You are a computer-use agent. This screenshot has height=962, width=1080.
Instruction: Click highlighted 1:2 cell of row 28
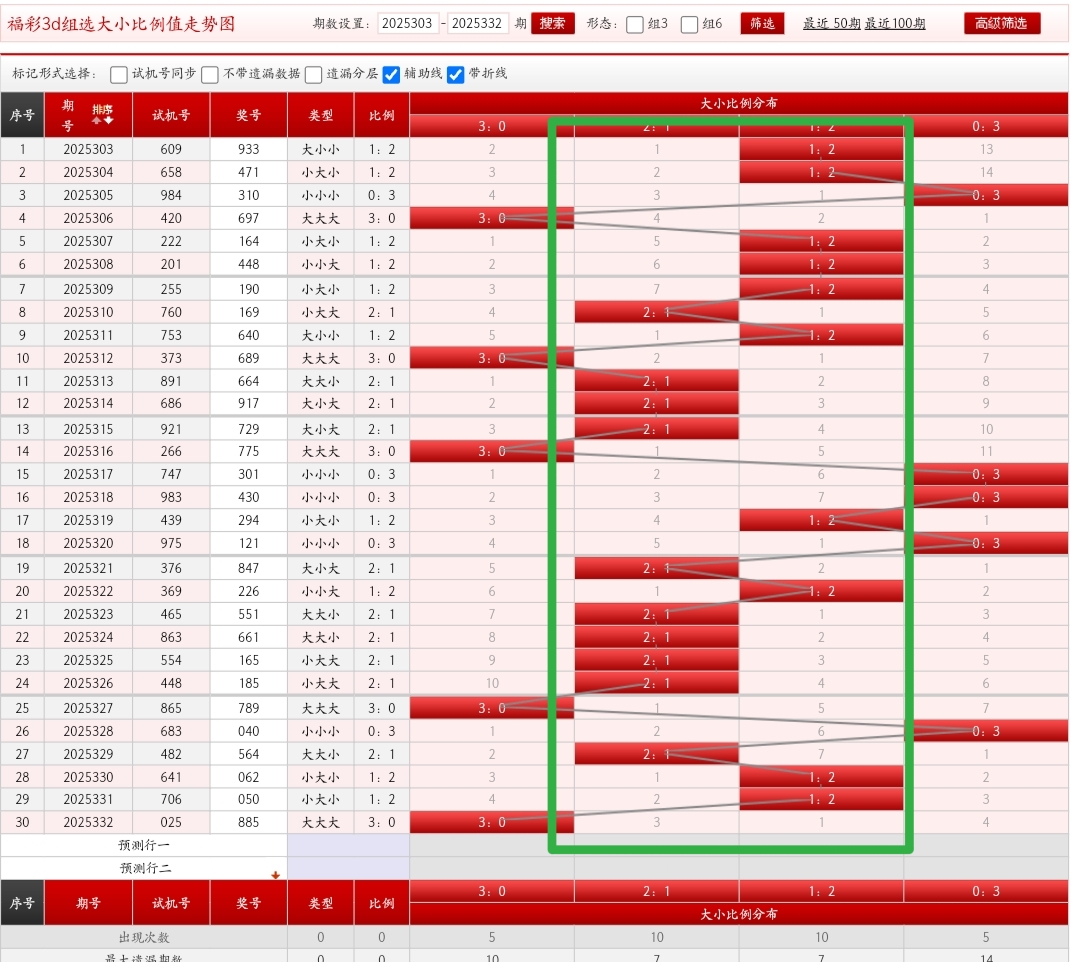(x=821, y=777)
